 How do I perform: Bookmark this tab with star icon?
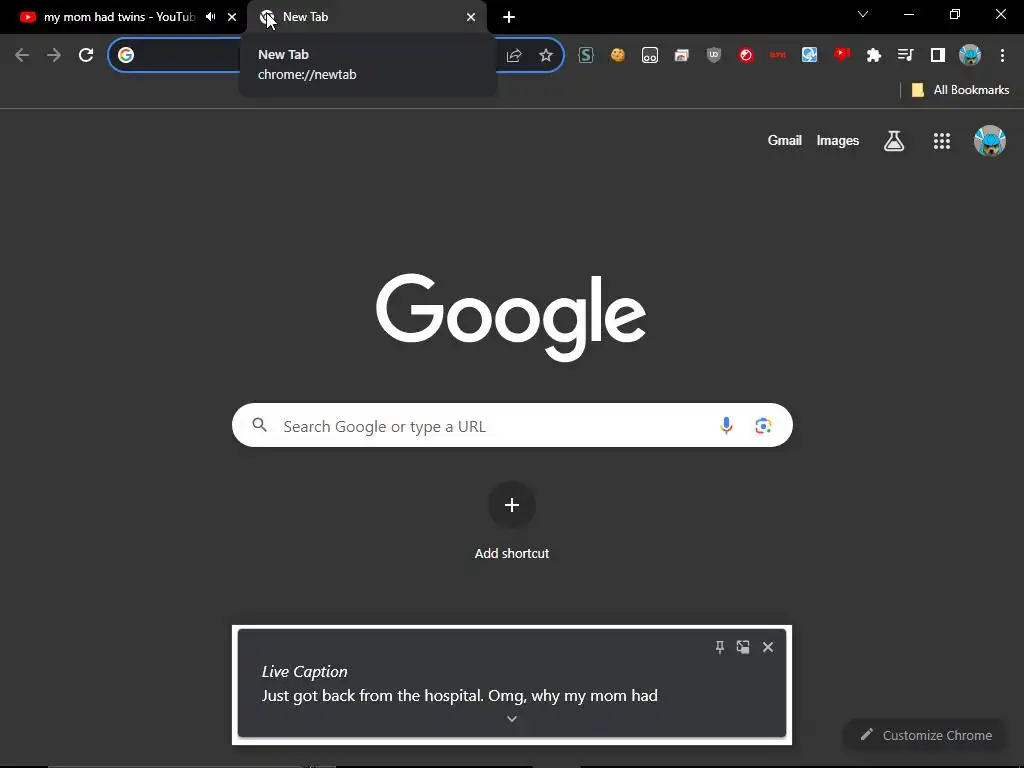[546, 56]
